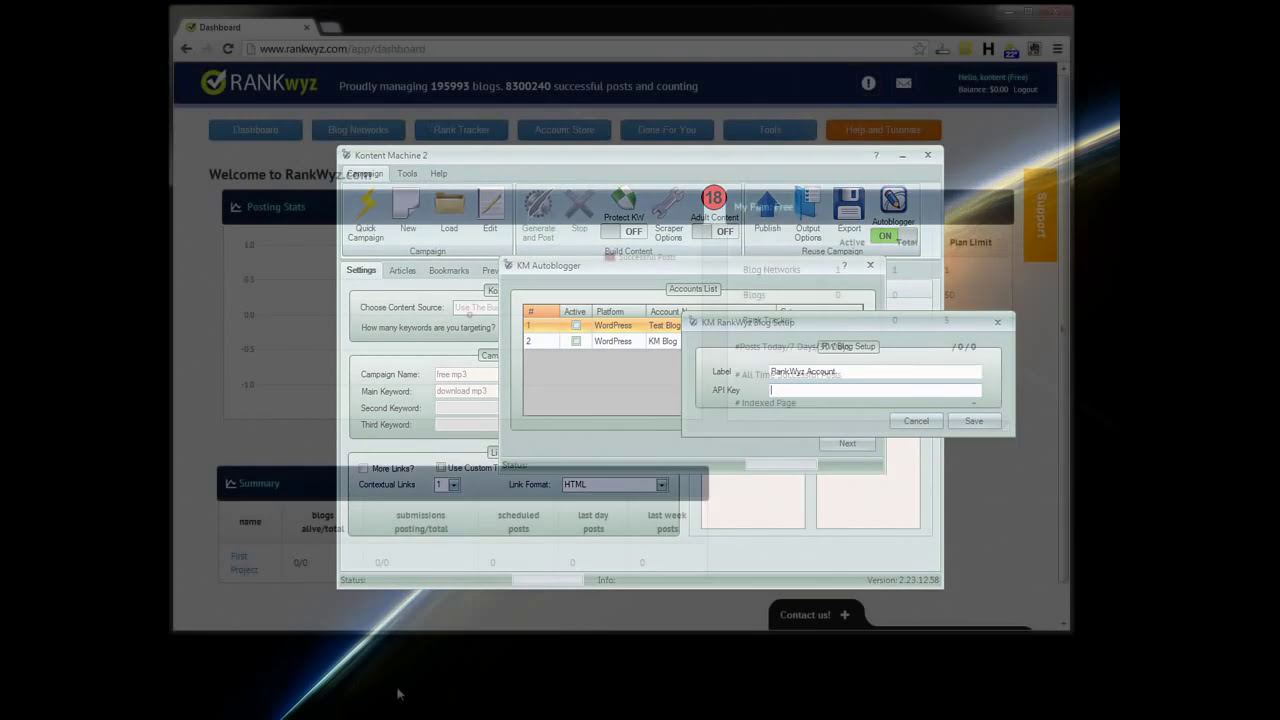The height and width of the screenshot is (720, 1280).
Task: Open the Choose Content Source dropdown
Action: [x=476, y=308]
